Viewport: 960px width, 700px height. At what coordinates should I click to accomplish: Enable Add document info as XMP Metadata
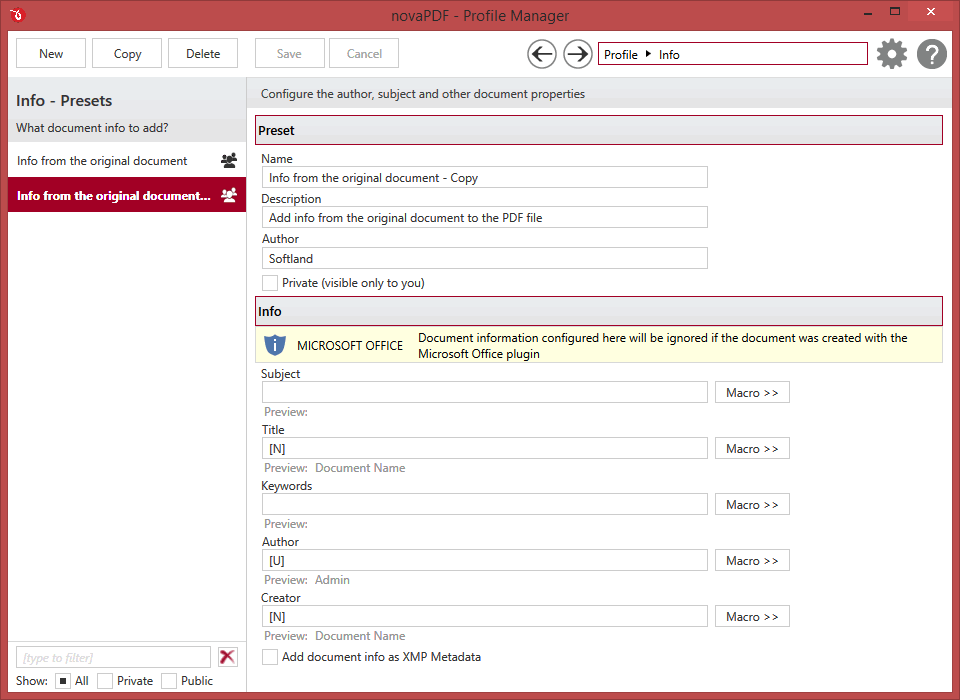[x=269, y=657]
